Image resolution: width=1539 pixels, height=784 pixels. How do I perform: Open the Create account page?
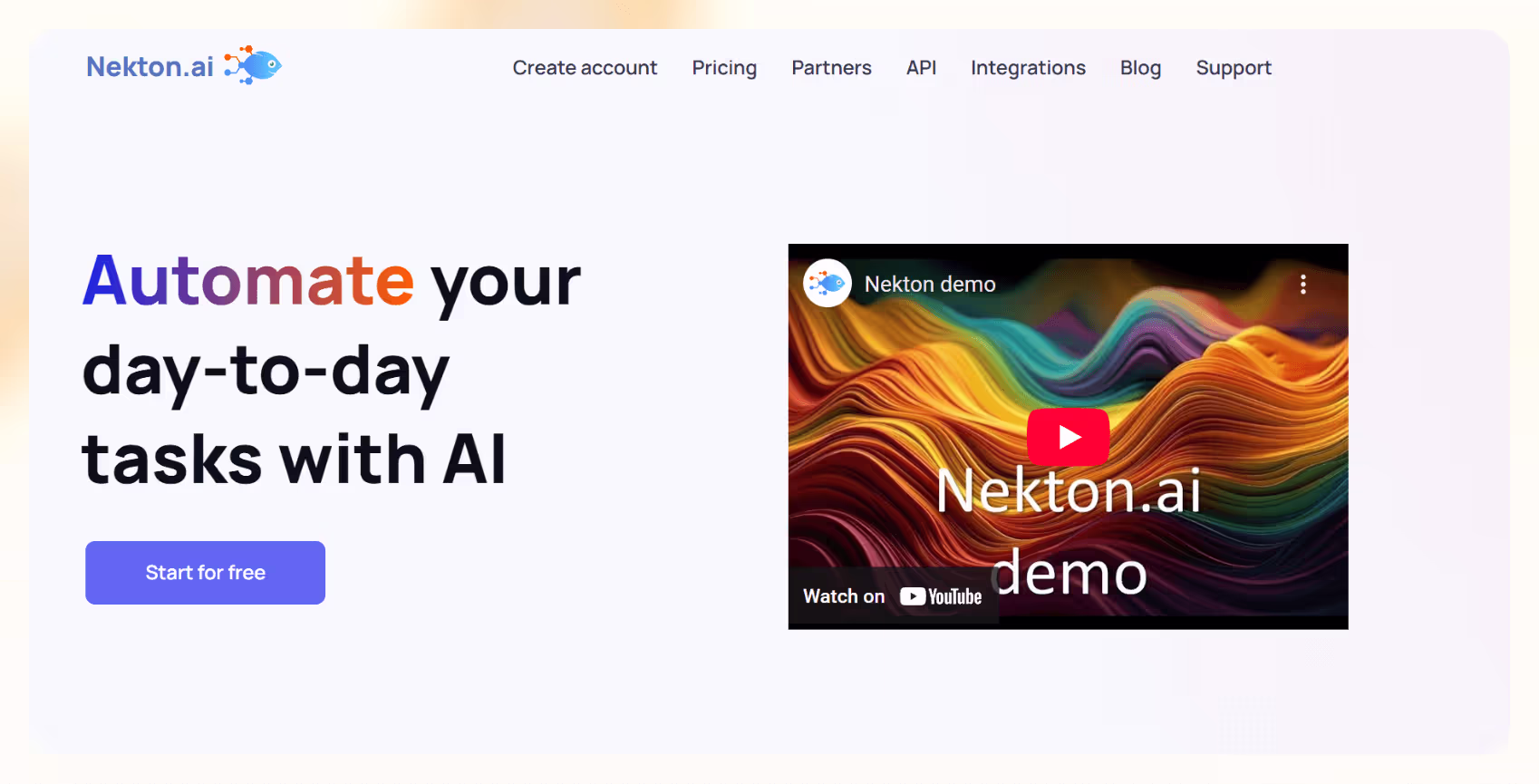(585, 68)
